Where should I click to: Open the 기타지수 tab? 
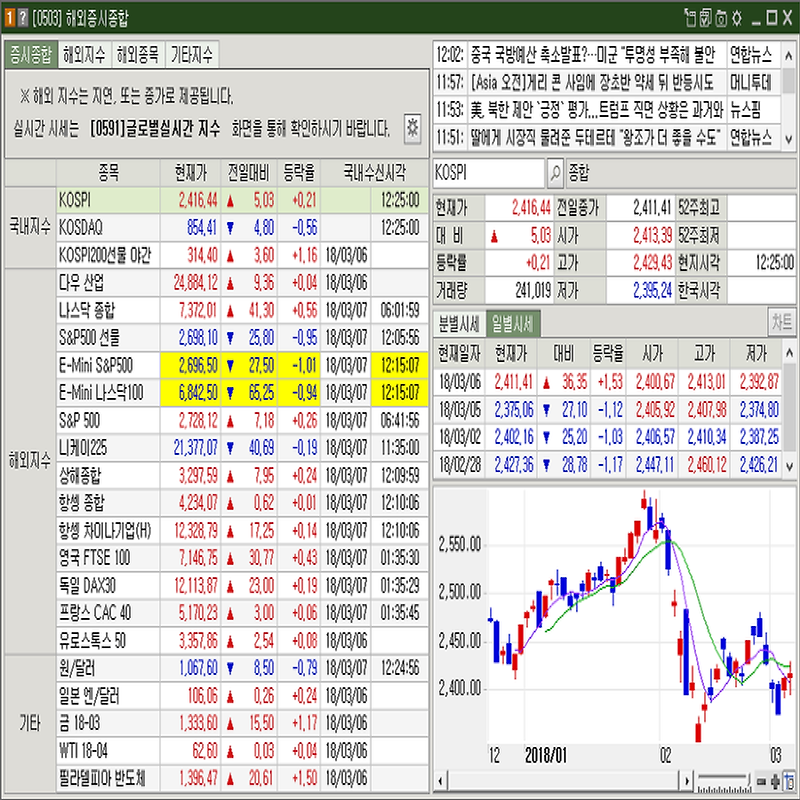191,55
